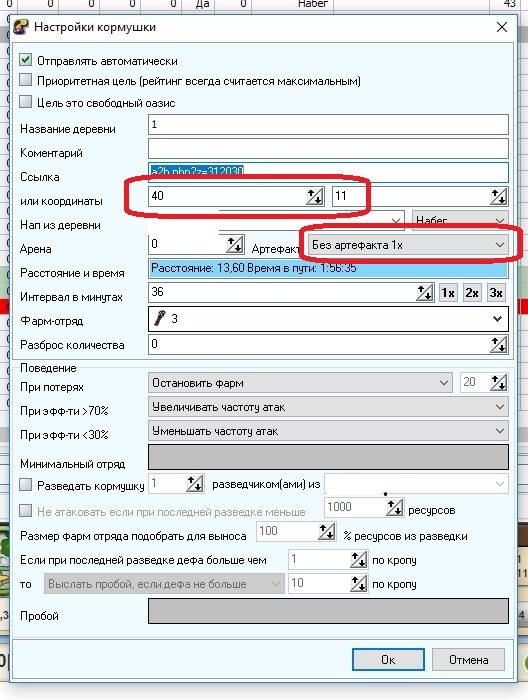Click the Интервал в минутах spinner icon
This screenshot has height=700, width=528.
pos(425,293)
